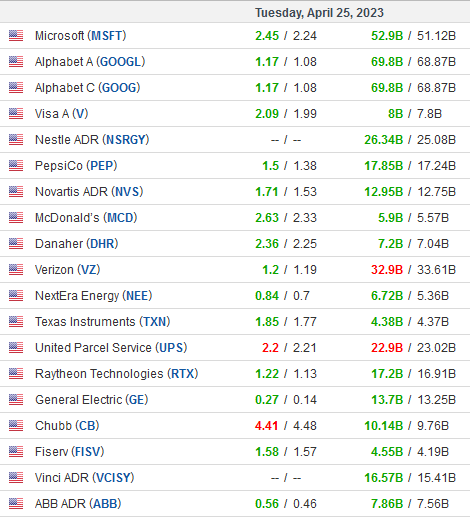
Task: Click the flag icon beside Danaher
Action: [16, 244]
